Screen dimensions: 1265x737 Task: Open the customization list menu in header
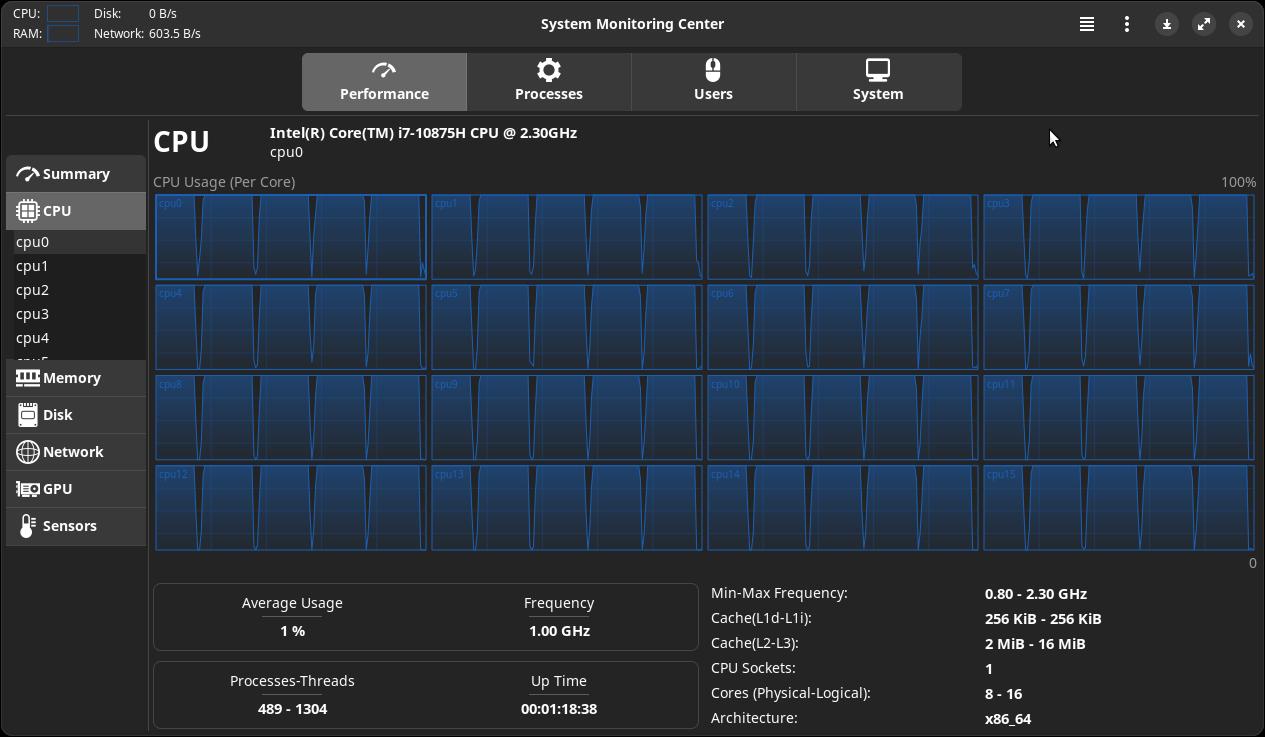[1086, 24]
